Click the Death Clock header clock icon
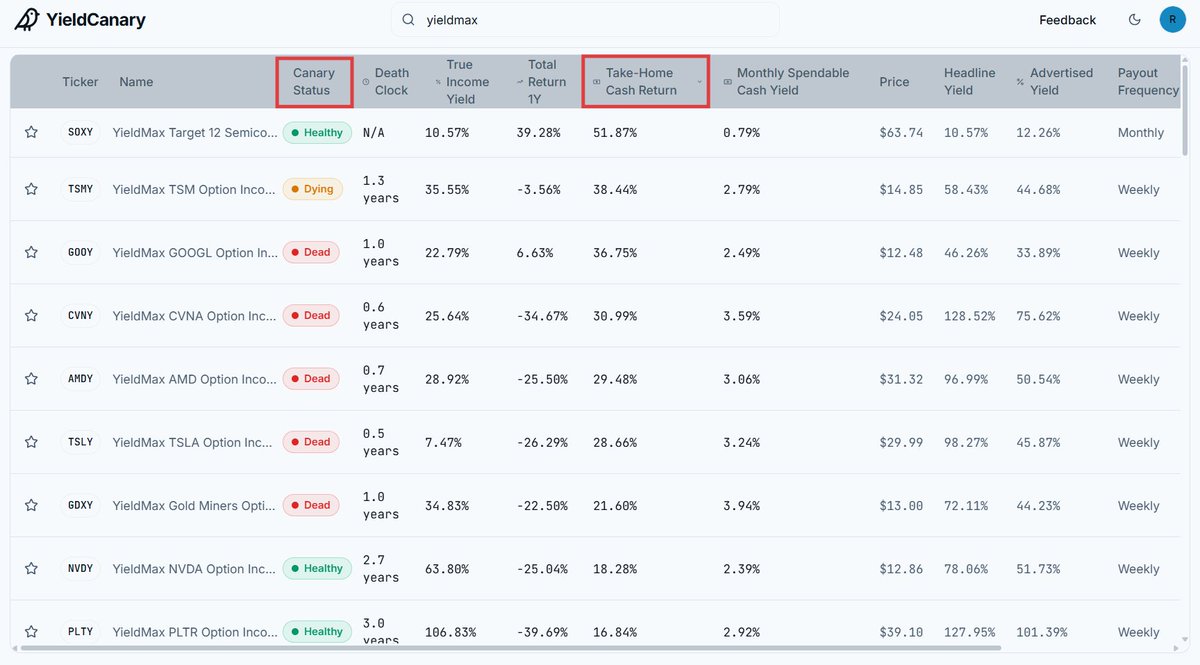The image size is (1200, 665). point(366,82)
